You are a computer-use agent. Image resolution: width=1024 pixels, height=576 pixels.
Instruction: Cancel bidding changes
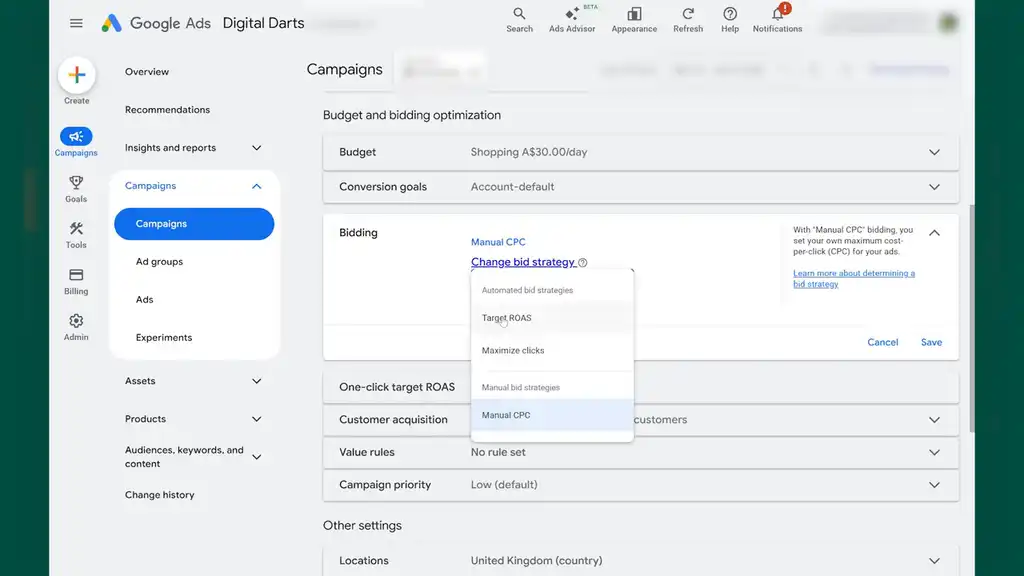pyautogui.click(x=882, y=342)
